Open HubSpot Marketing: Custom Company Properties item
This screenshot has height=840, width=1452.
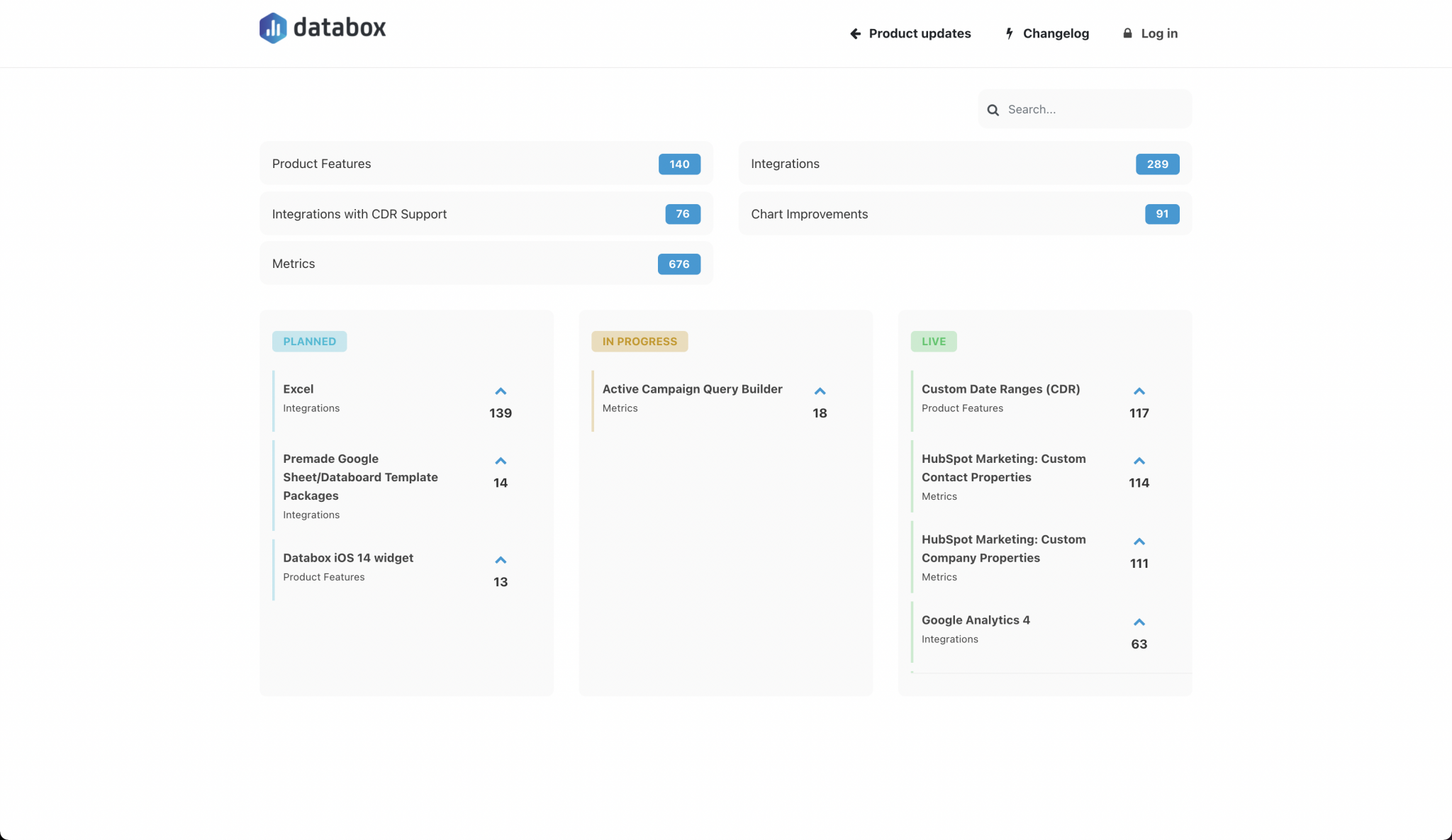pos(1003,549)
